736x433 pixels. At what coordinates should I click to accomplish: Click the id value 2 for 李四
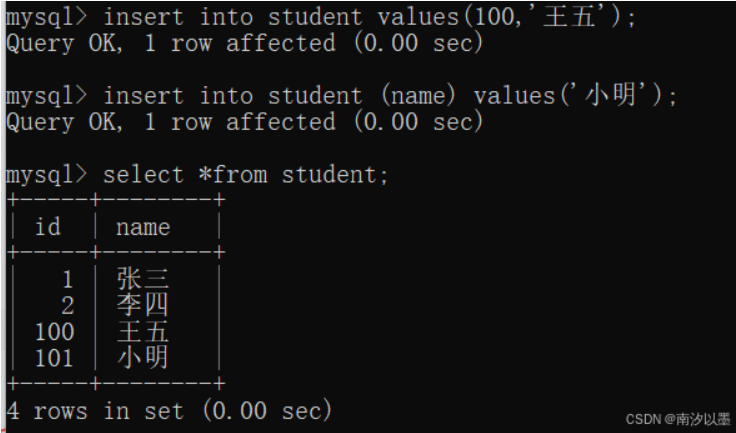[67, 305]
